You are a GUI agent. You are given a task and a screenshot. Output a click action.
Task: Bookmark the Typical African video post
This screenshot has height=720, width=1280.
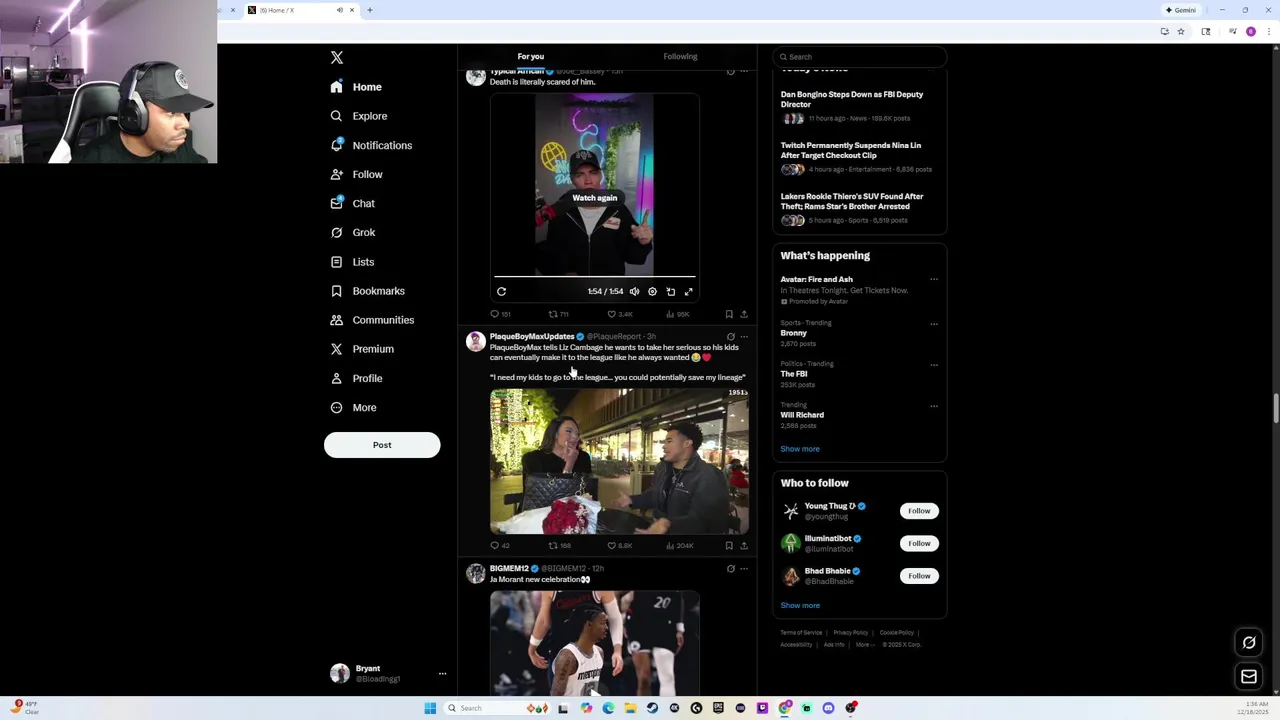(x=729, y=314)
